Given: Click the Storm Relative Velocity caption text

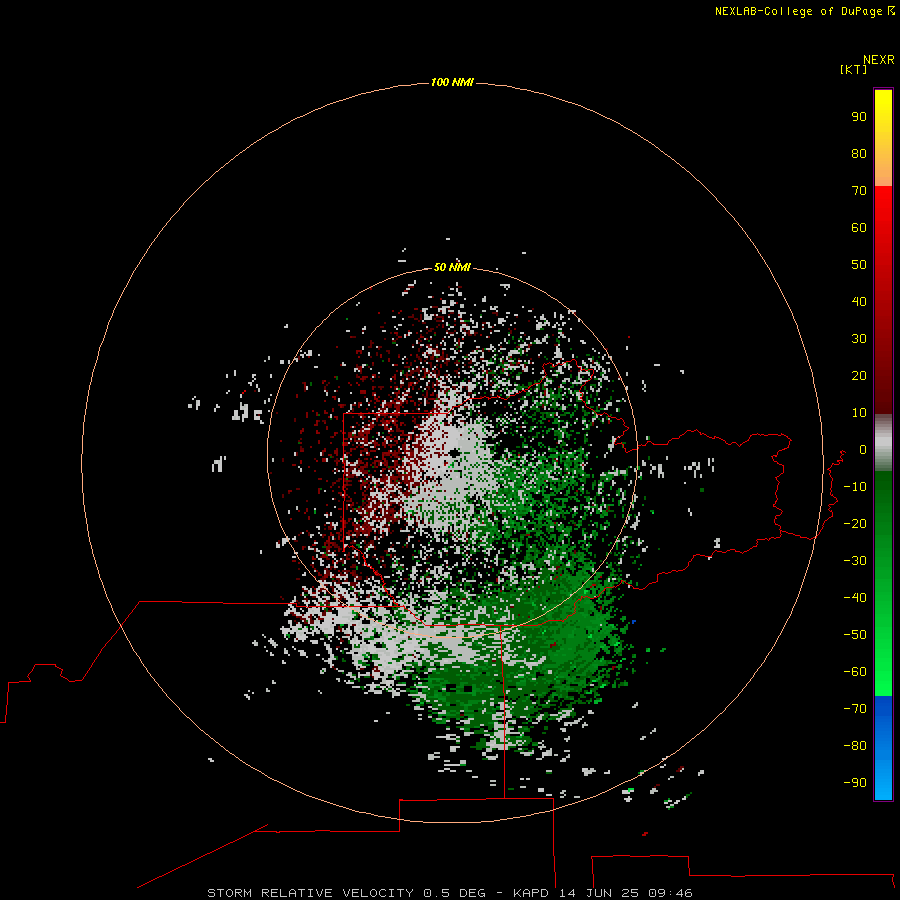Looking at the screenshot, I should (x=449, y=893).
